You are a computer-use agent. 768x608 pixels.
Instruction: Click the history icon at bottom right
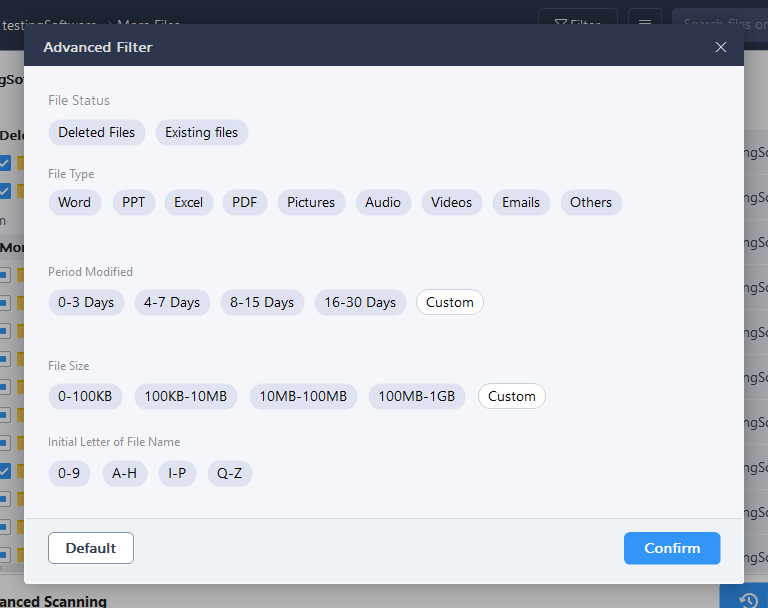[x=749, y=600]
